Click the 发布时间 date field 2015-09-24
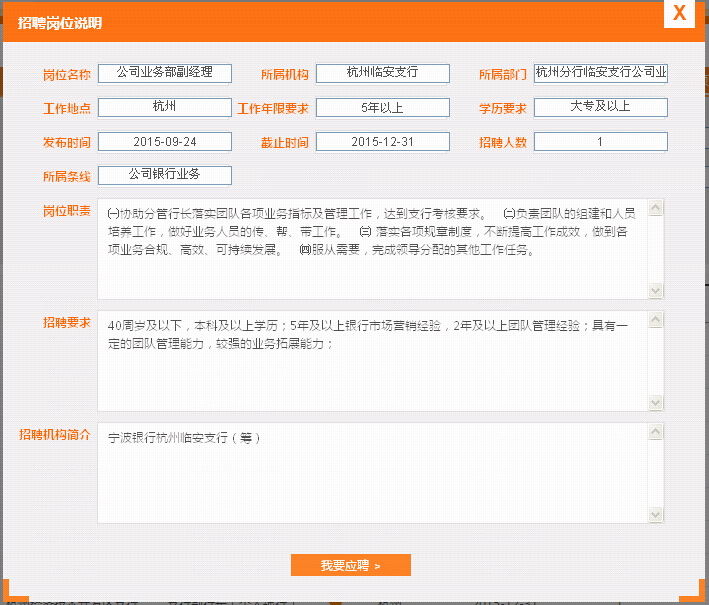The width and height of the screenshot is (709, 605). pos(165,142)
